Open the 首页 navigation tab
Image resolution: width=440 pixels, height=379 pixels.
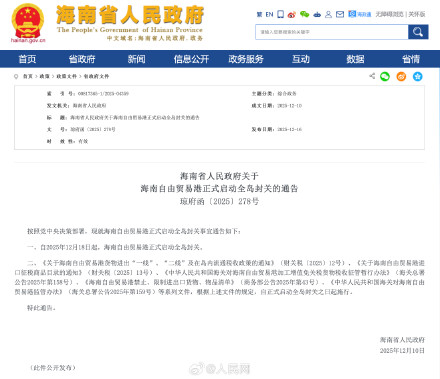coord(27,59)
